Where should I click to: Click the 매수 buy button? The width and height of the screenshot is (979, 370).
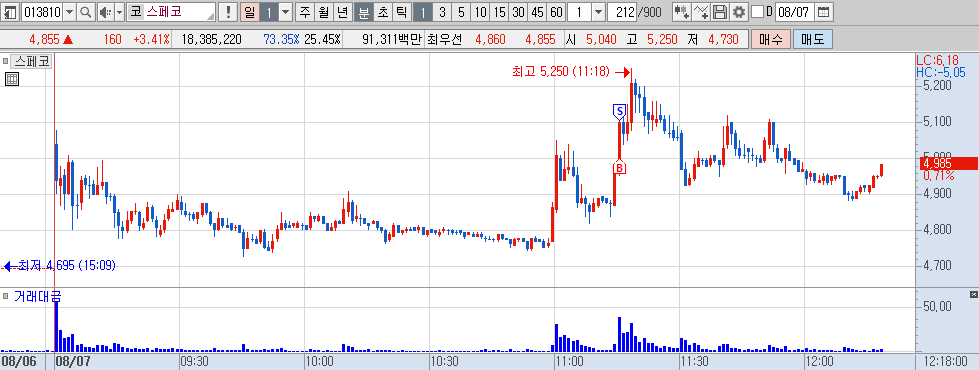click(771, 40)
